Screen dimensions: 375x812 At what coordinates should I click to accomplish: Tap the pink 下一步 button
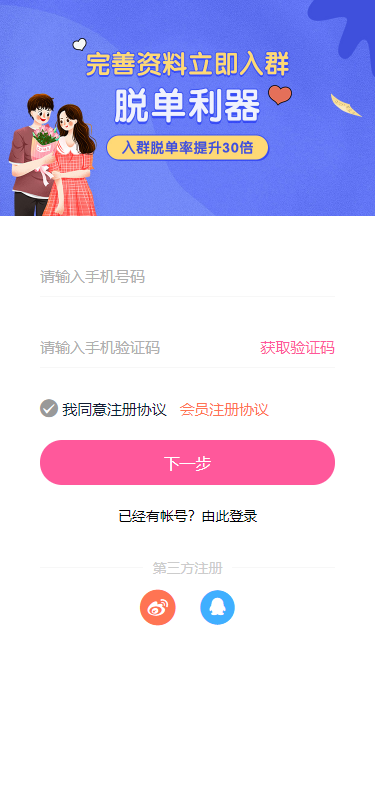click(188, 463)
